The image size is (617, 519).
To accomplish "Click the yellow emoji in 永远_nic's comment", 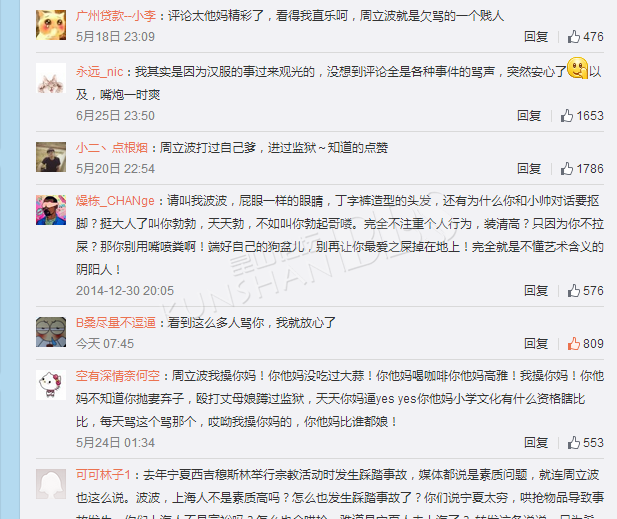I will click(577, 68).
